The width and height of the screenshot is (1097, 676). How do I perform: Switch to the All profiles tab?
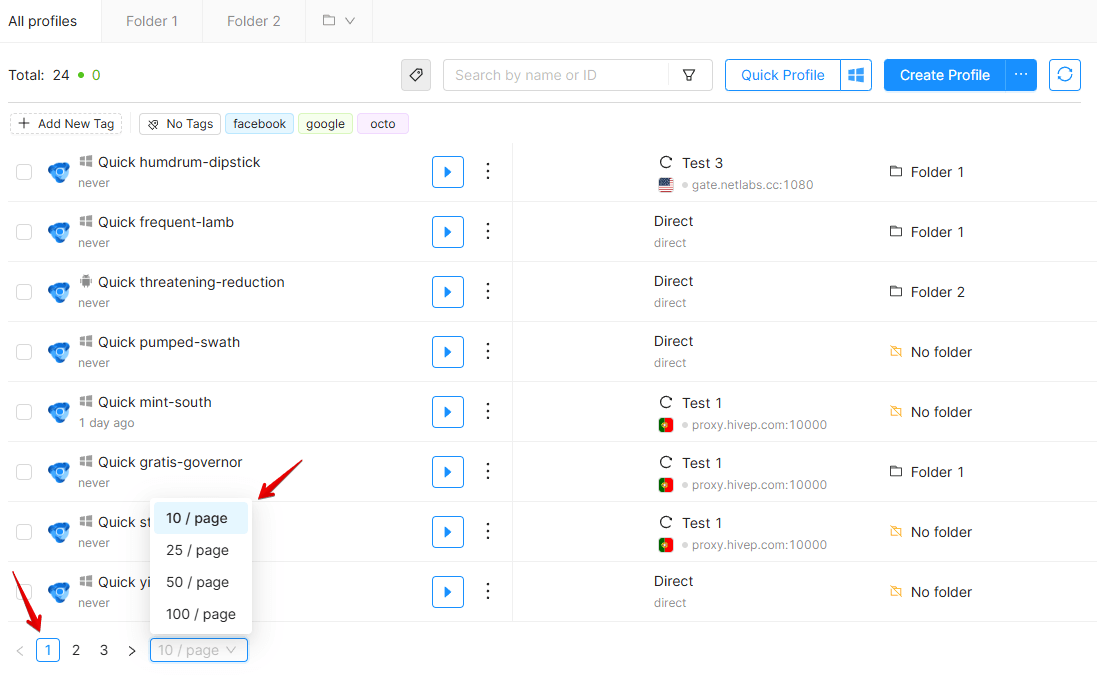[x=43, y=21]
